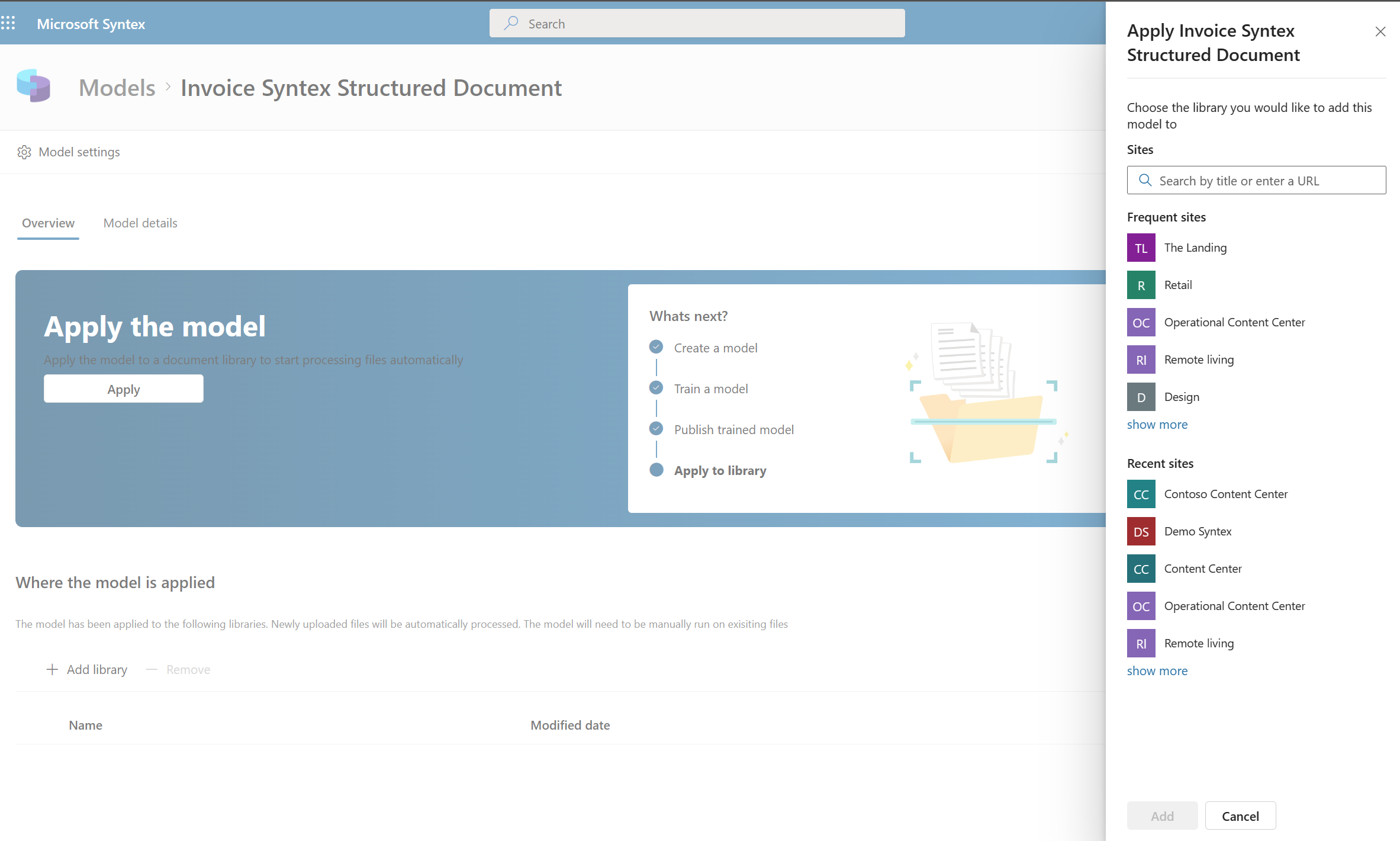Click the Apply to library step circle
This screenshot has width=1400, height=841.
point(656,470)
